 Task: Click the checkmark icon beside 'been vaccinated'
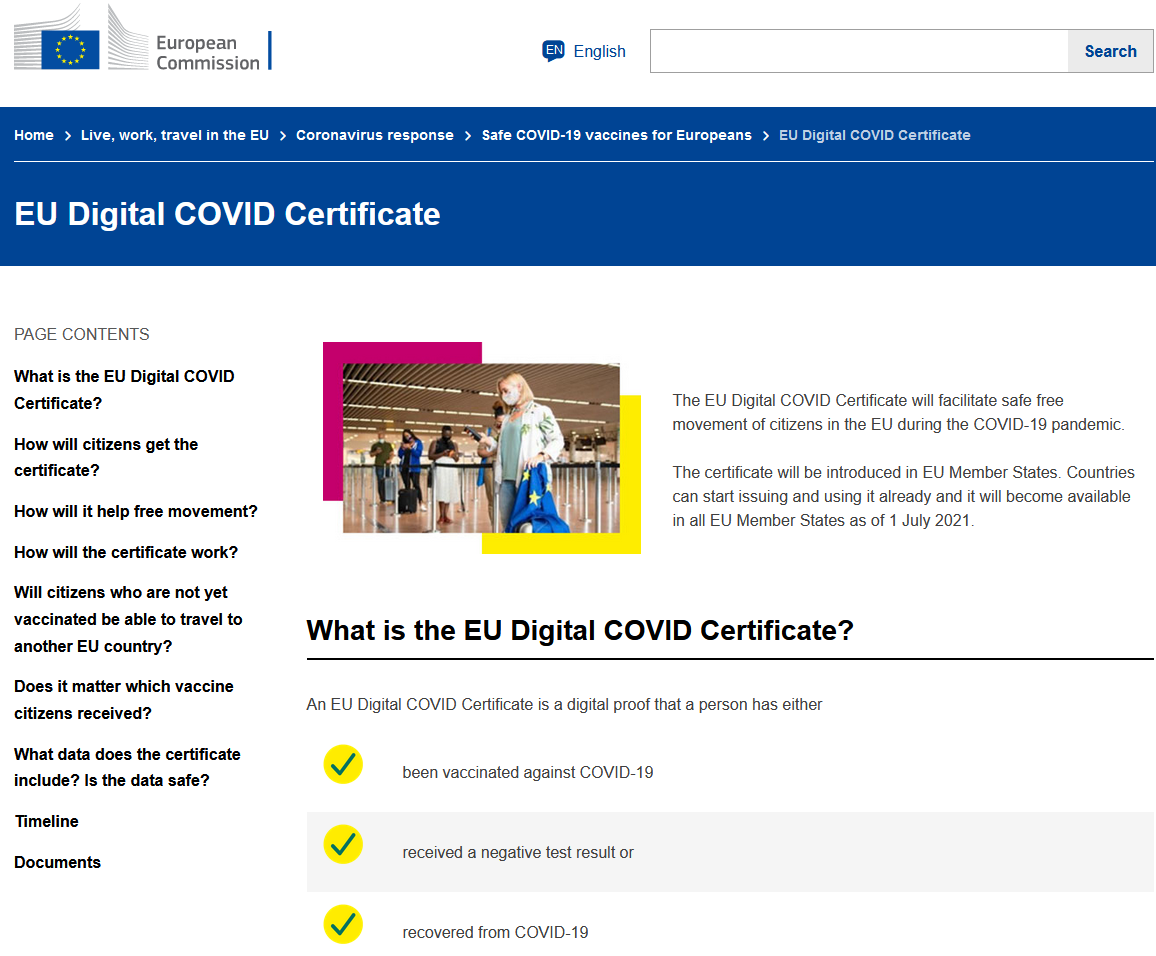click(x=344, y=764)
